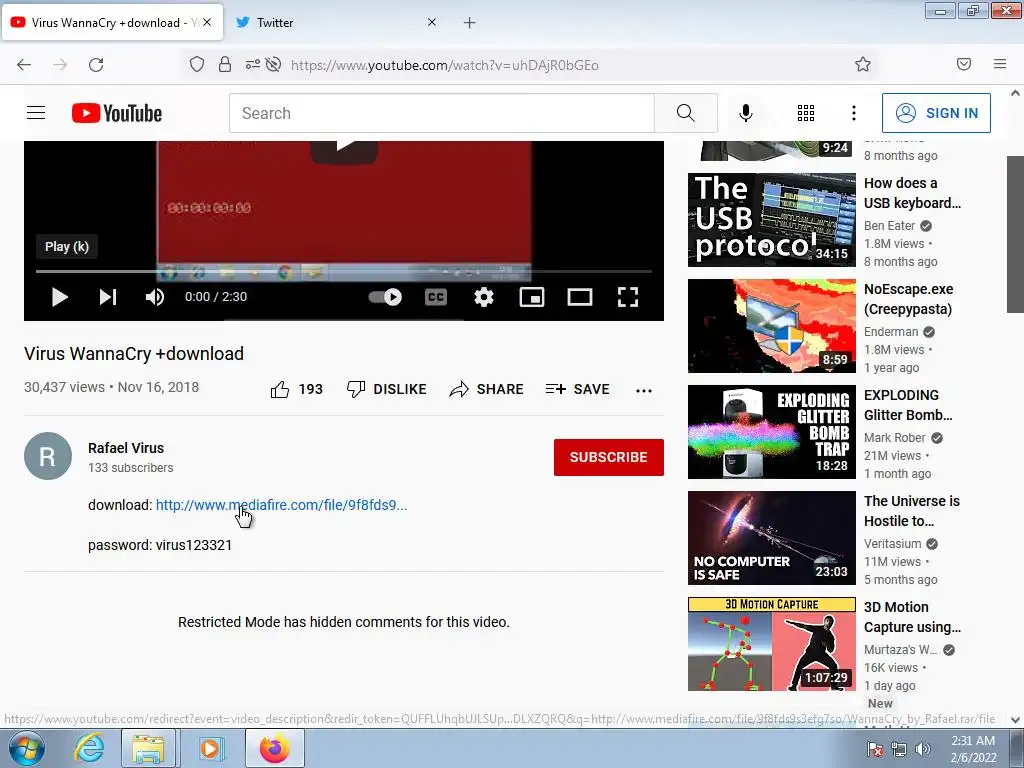Close the Twitter tab

click(432, 22)
